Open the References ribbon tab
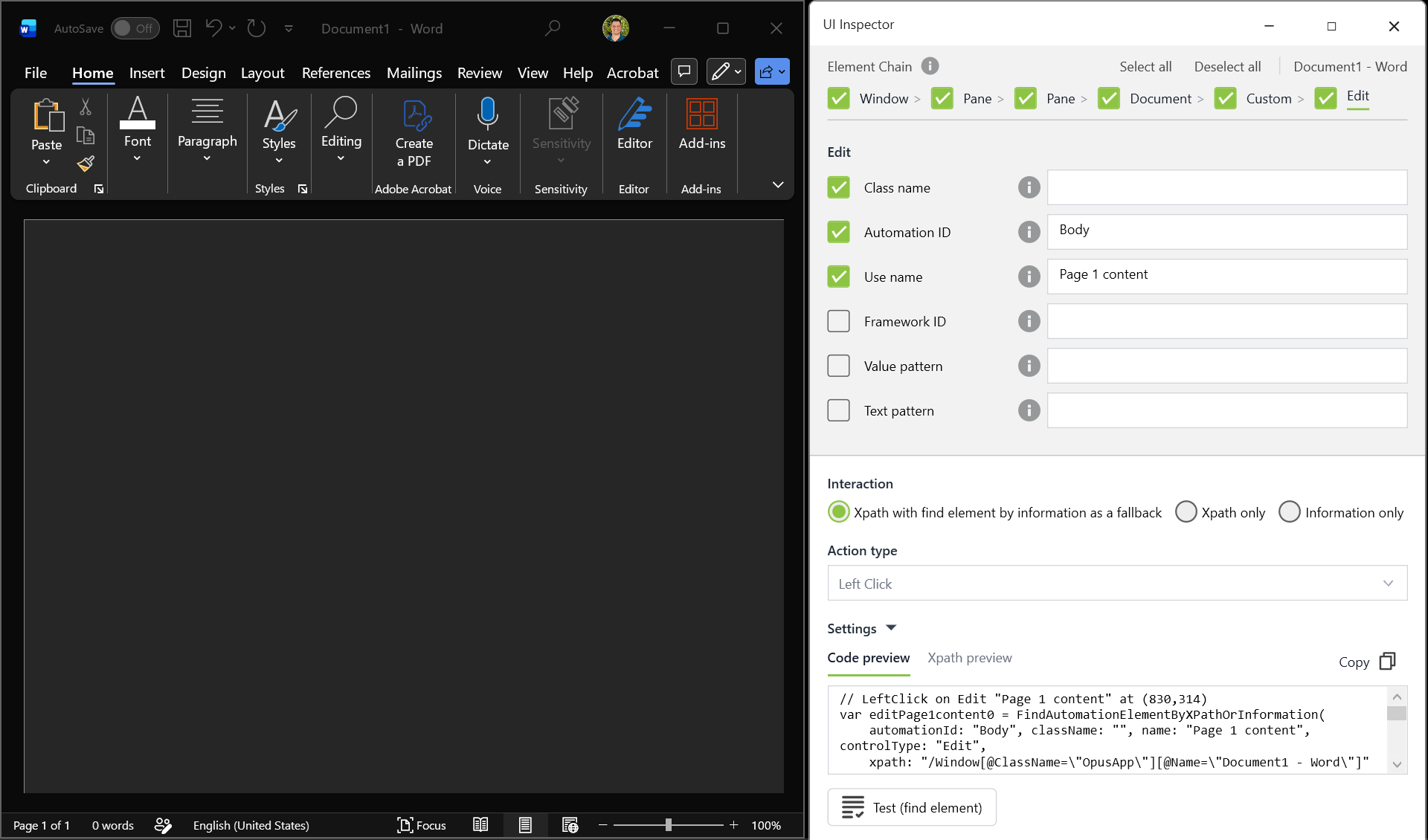This screenshot has height=840, width=1428. coord(335,72)
